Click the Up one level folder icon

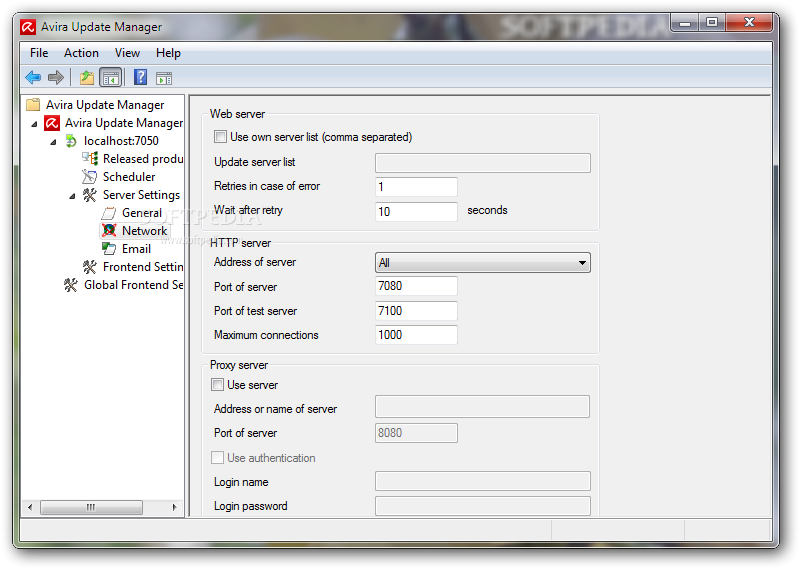click(x=87, y=78)
